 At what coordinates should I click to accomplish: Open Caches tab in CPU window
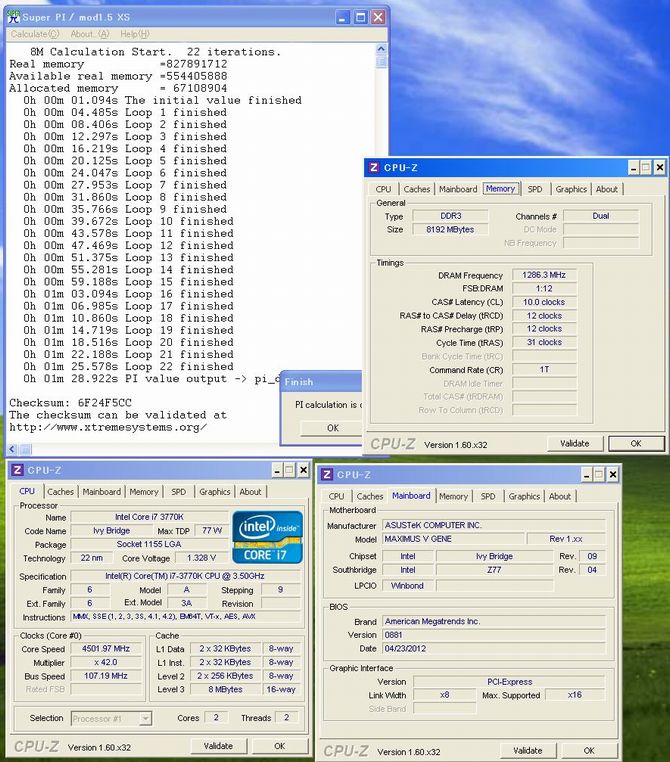(x=60, y=492)
